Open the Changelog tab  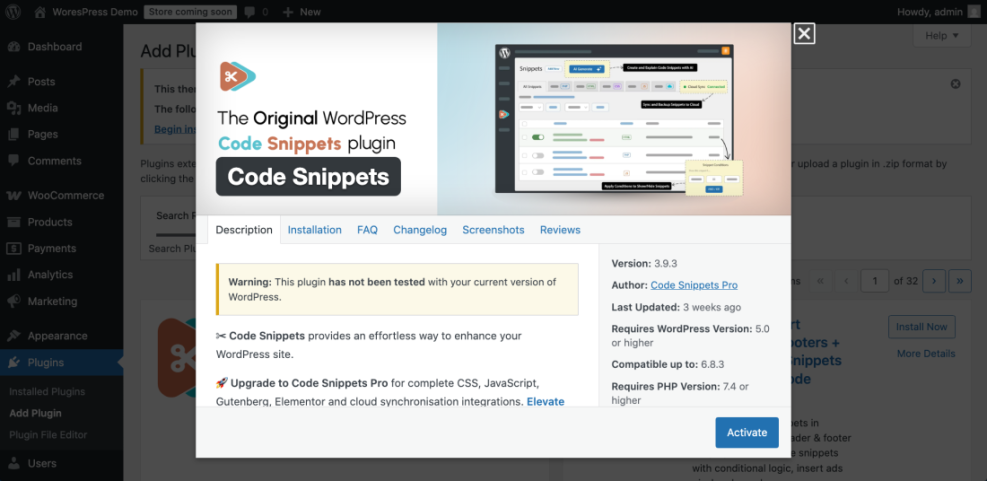click(x=420, y=230)
